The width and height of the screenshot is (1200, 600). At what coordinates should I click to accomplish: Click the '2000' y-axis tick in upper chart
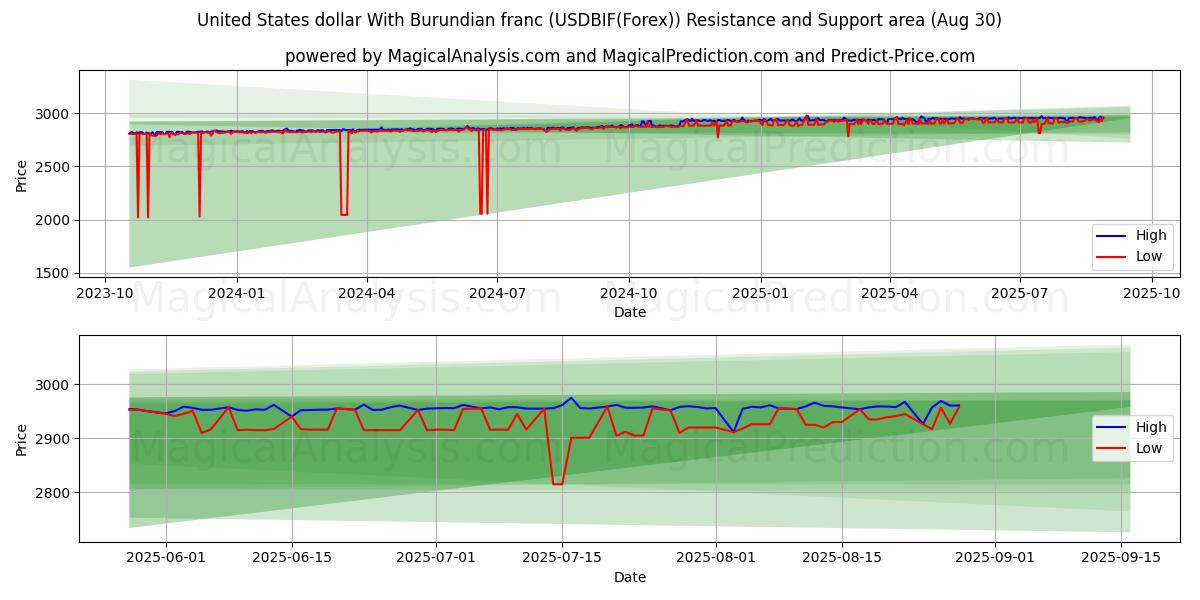pyautogui.click(x=54, y=220)
